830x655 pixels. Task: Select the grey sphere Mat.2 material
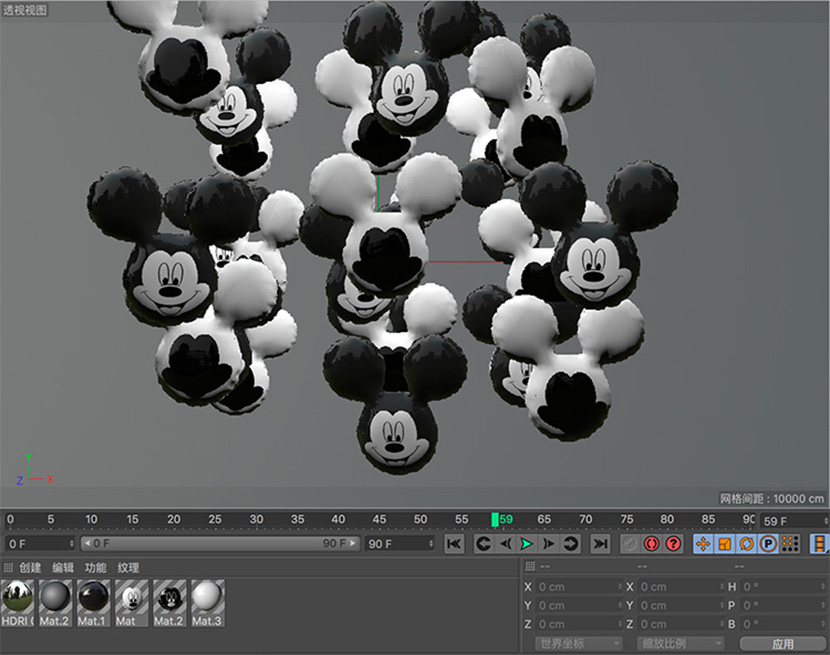56,603
